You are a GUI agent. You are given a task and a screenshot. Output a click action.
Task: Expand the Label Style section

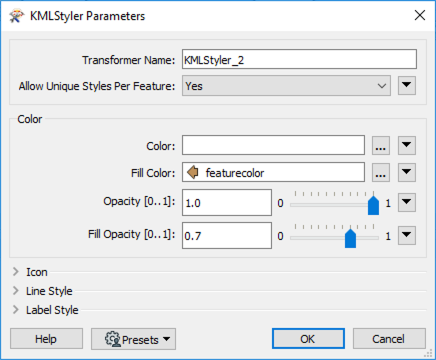click(16, 310)
